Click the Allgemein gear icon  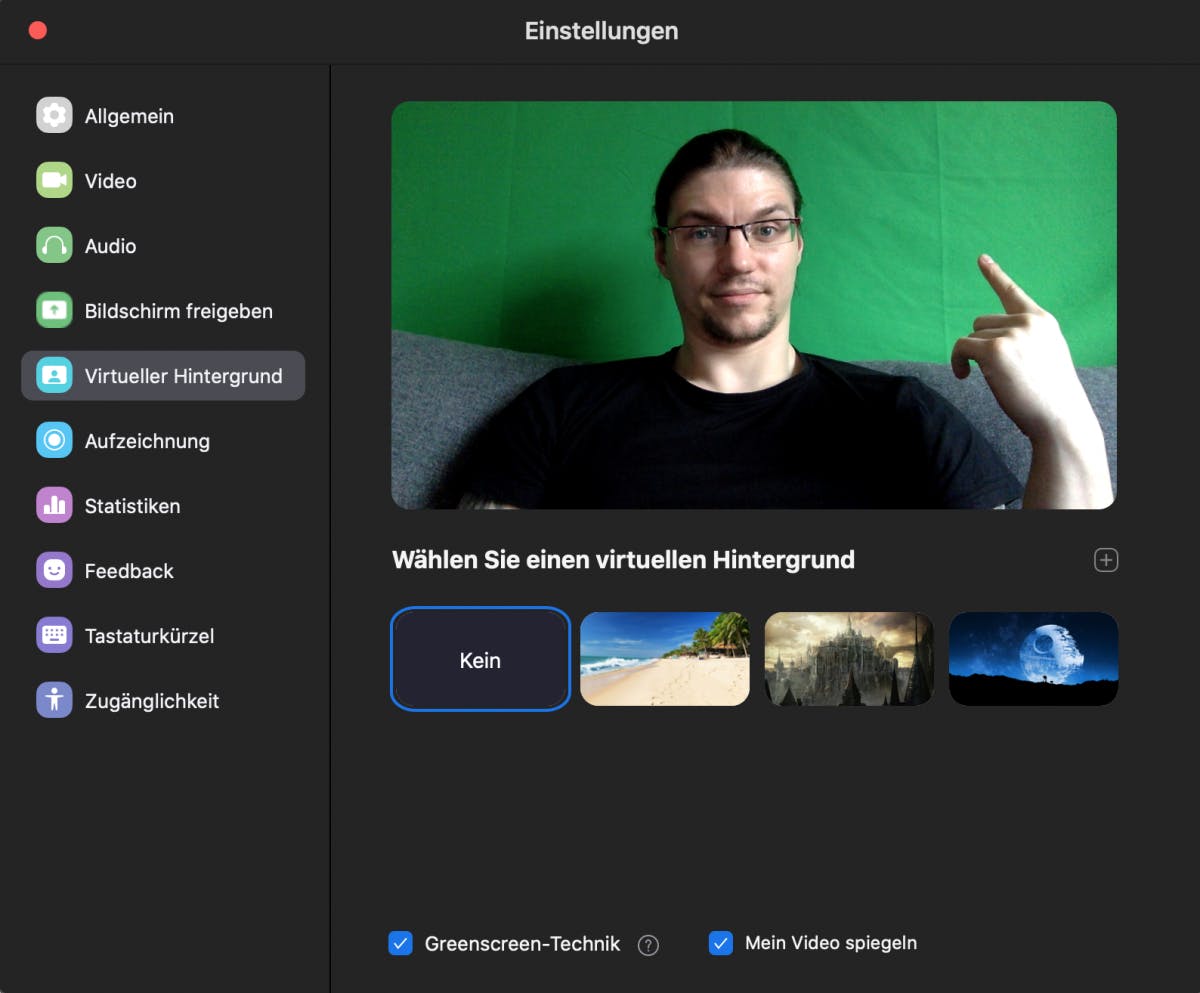(54, 116)
